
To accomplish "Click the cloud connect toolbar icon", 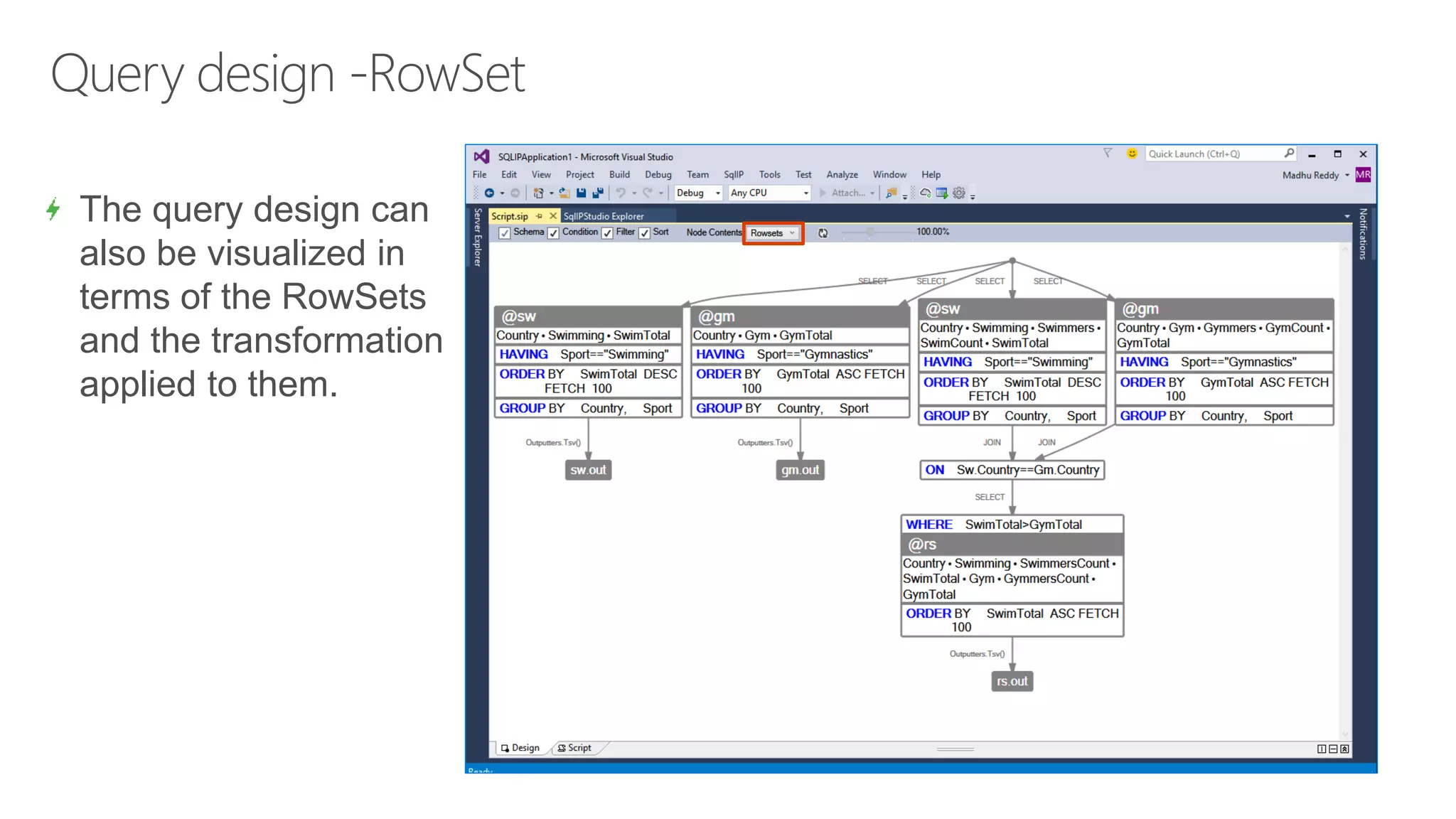I will click(x=926, y=193).
